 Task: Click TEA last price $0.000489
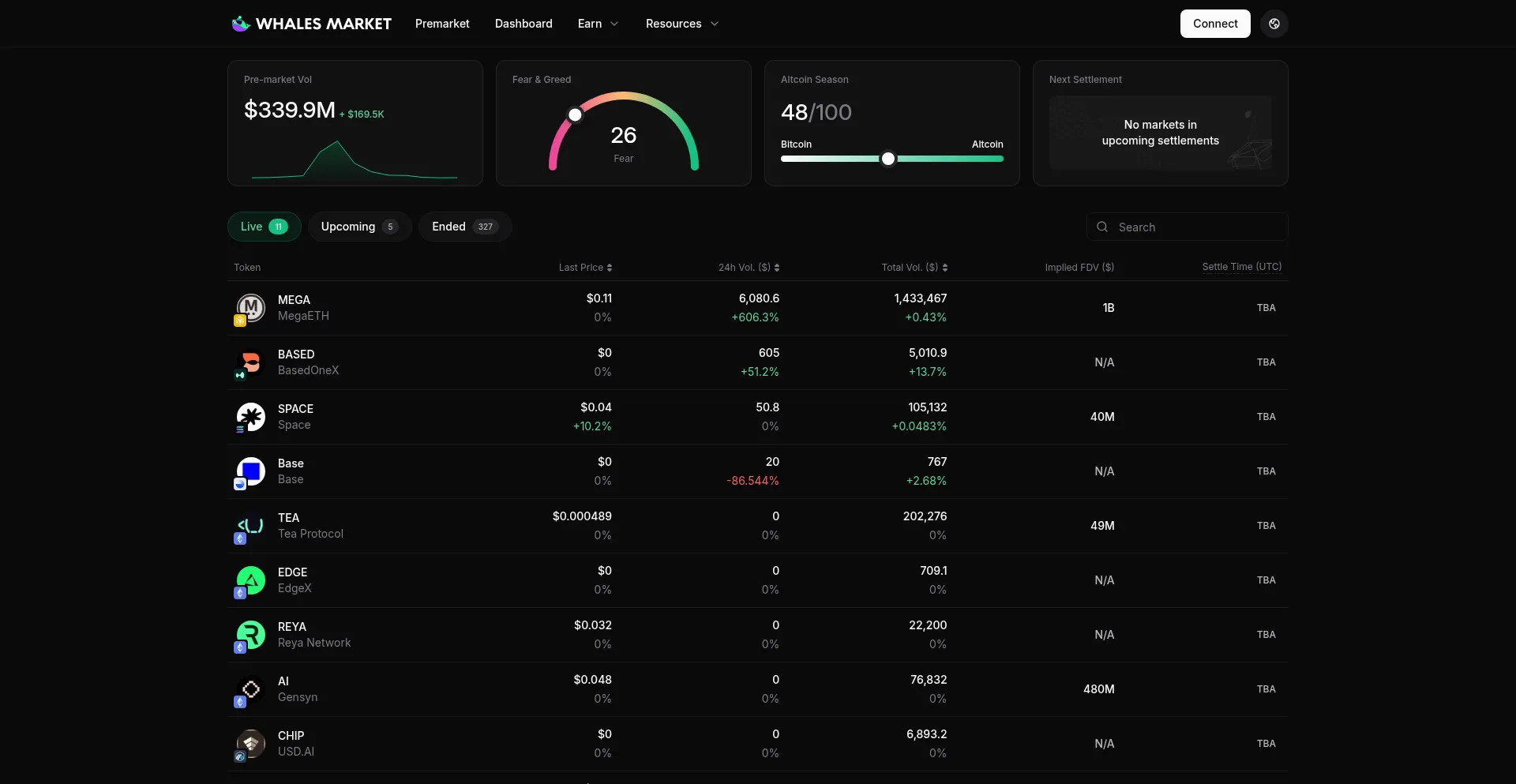pos(582,516)
